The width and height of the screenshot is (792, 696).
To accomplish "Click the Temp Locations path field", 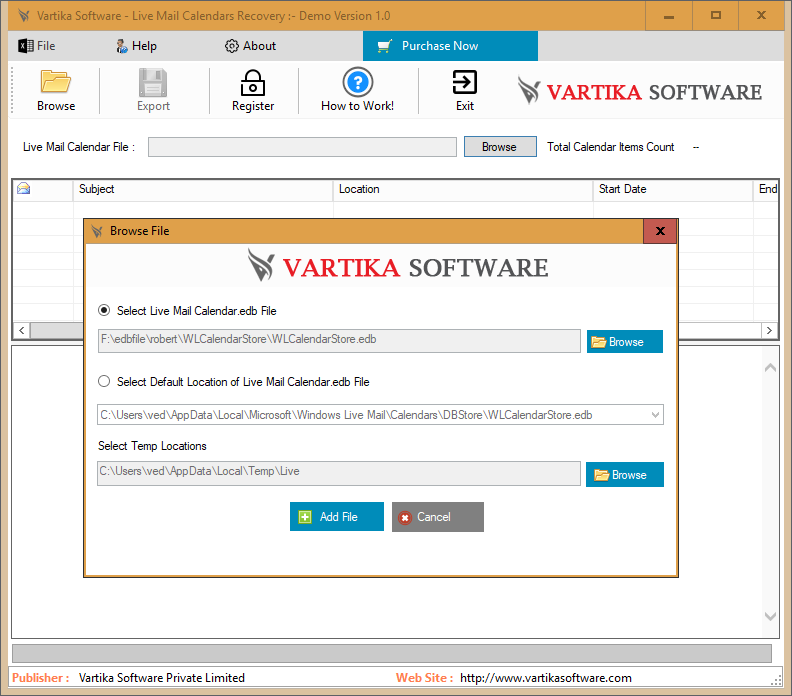I will point(338,473).
